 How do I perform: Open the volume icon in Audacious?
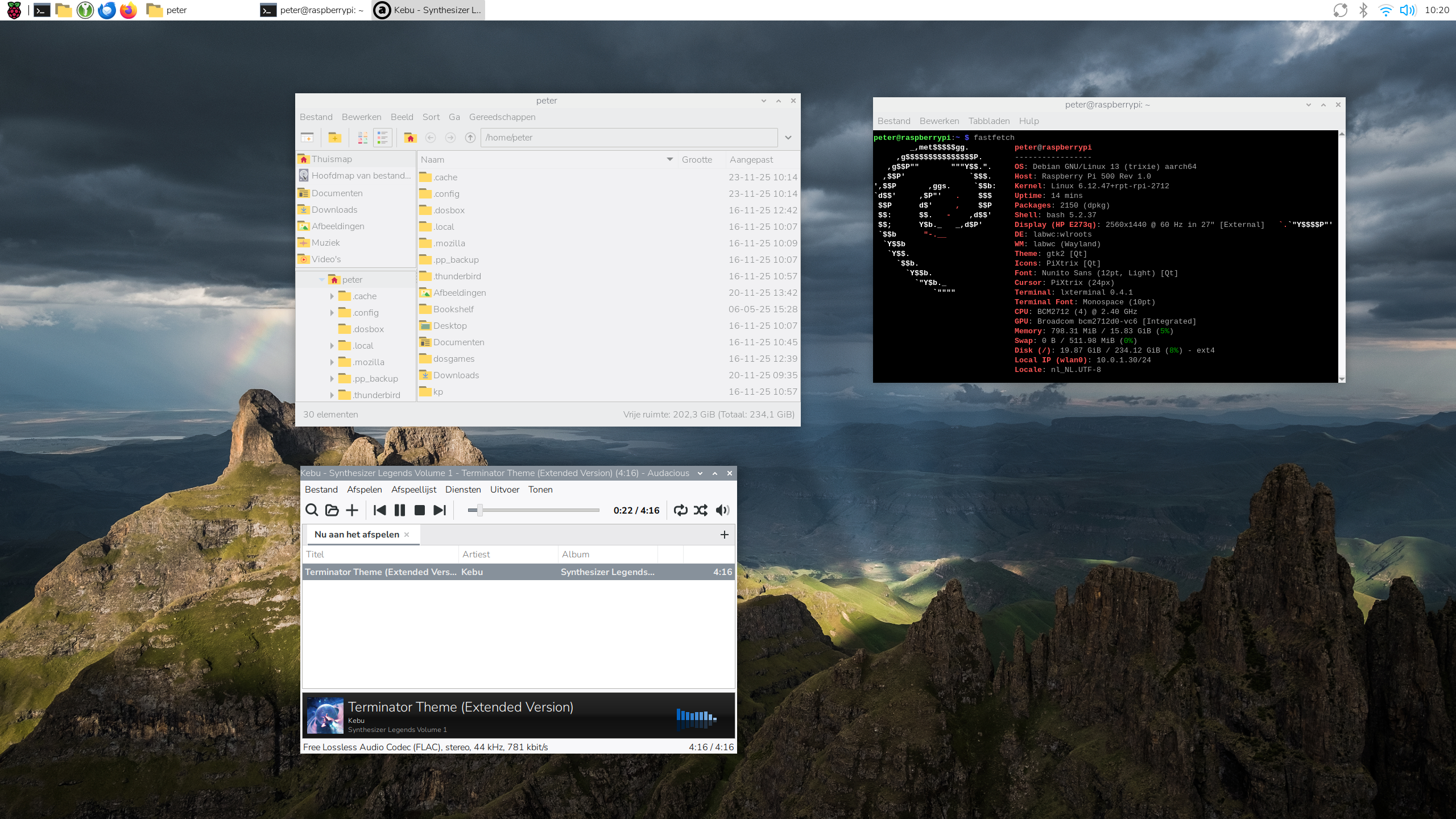click(x=723, y=510)
